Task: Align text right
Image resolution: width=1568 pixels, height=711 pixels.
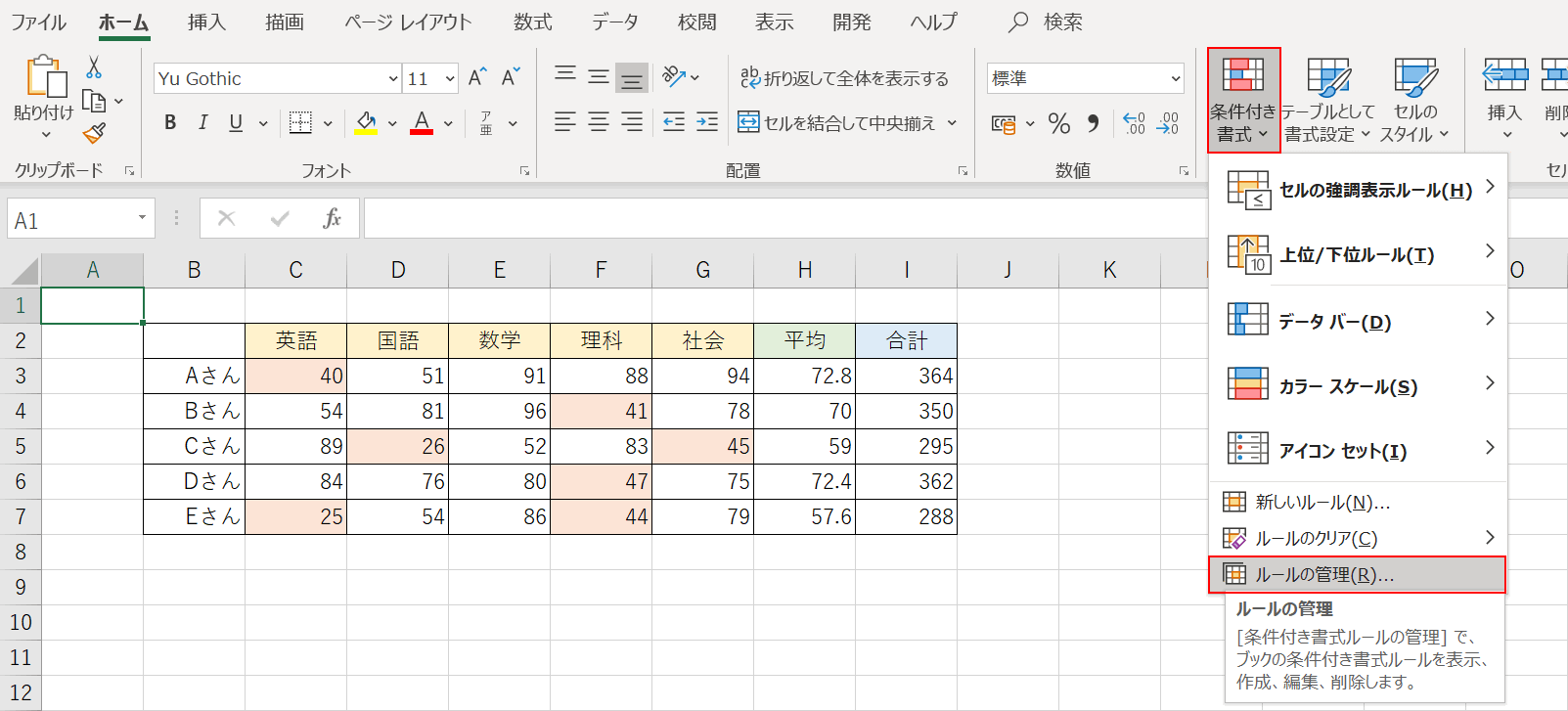Action: (632, 122)
